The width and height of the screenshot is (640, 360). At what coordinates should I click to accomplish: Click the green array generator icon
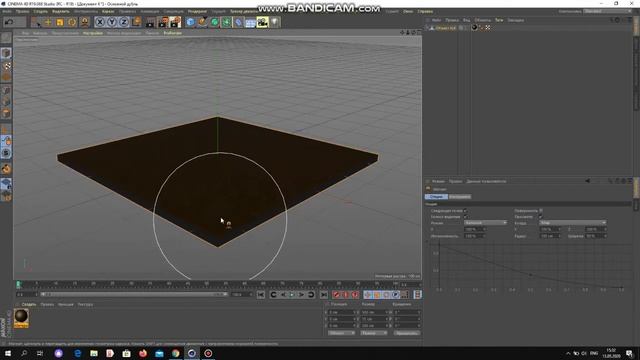coord(226,22)
